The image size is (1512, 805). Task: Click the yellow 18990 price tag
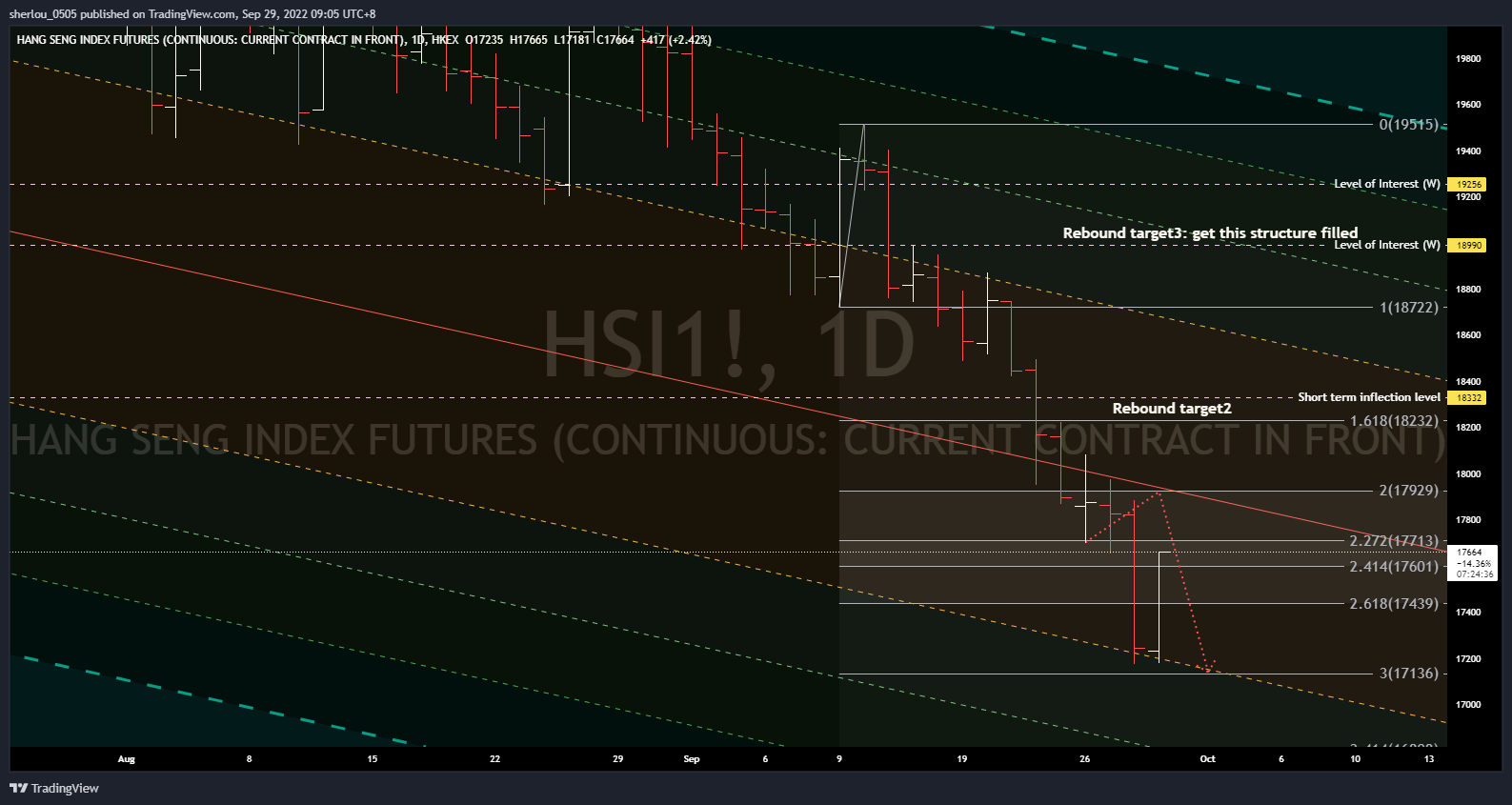point(1468,246)
